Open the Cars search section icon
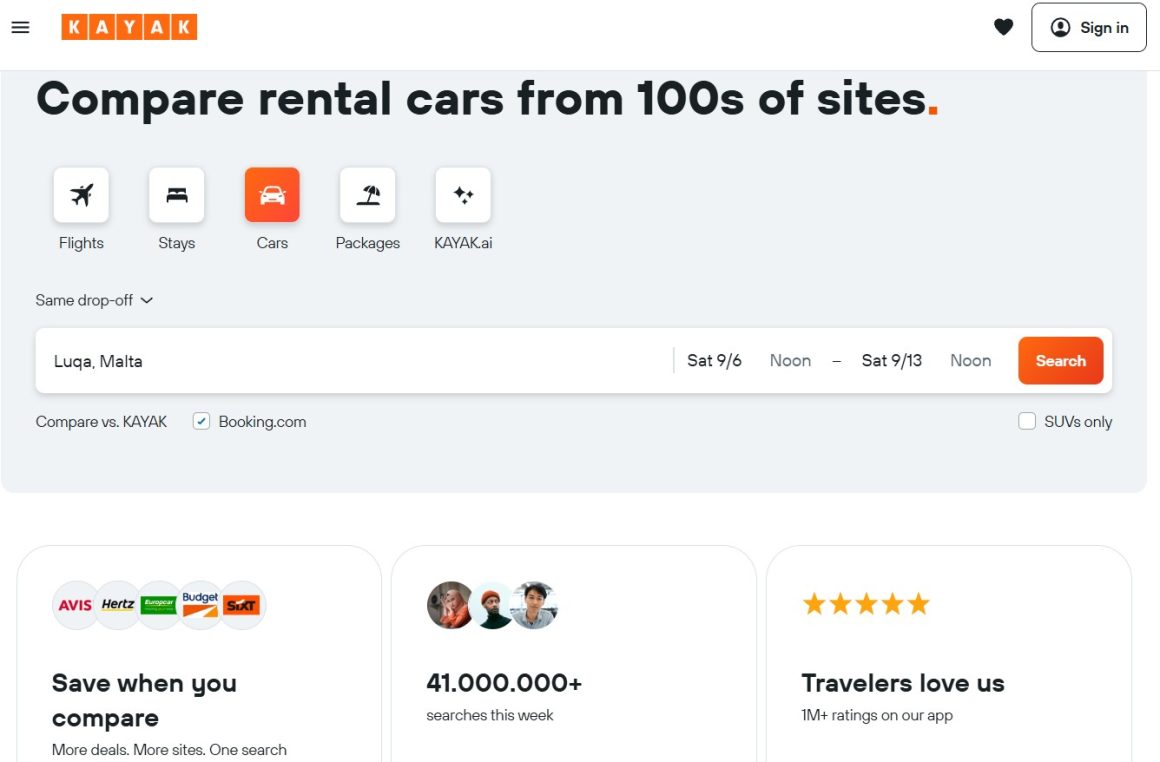The width and height of the screenshot is (1160, 762). [x=271, y=194]
